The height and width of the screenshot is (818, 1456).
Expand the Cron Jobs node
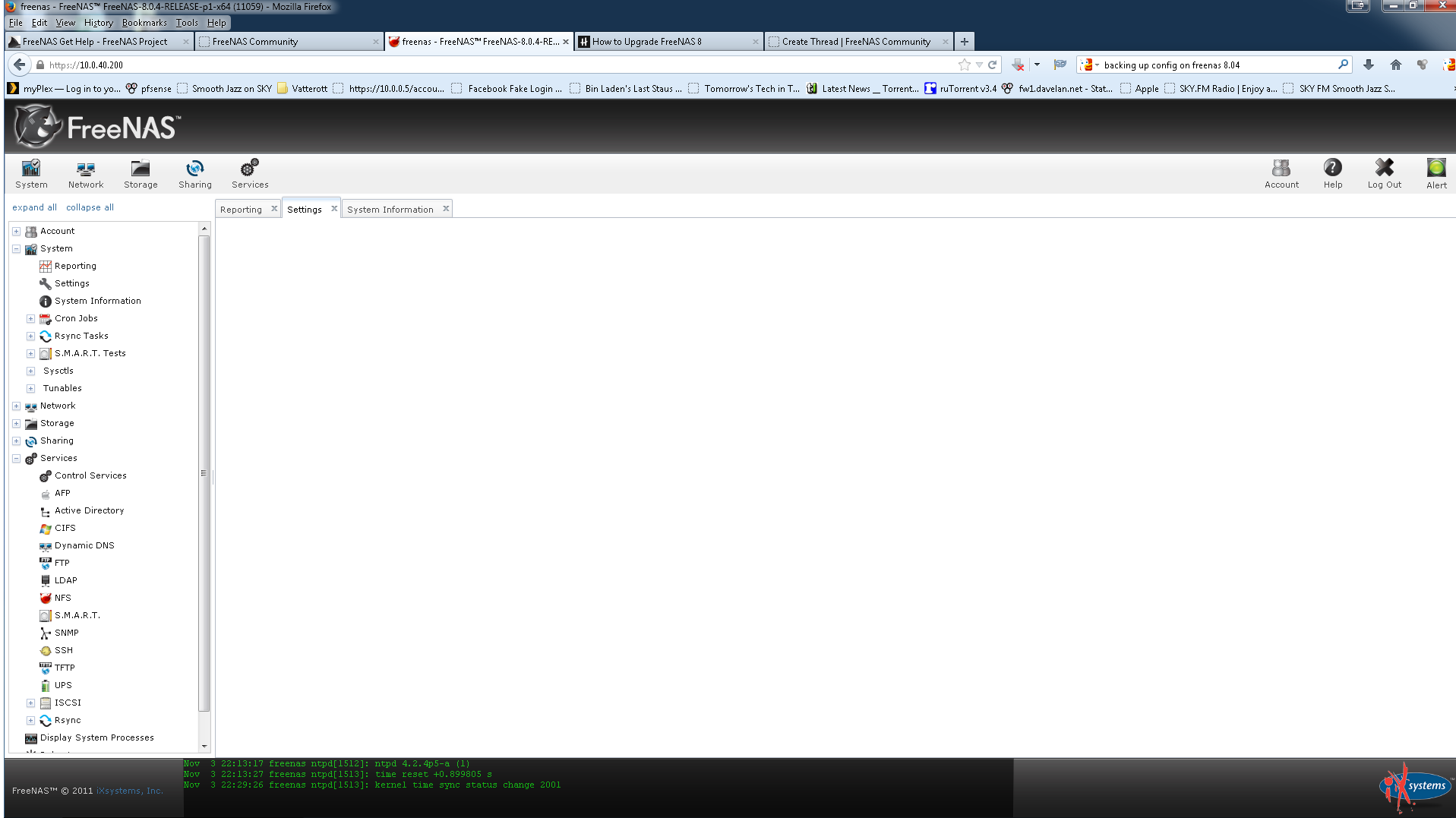click(x=30, y=318)
